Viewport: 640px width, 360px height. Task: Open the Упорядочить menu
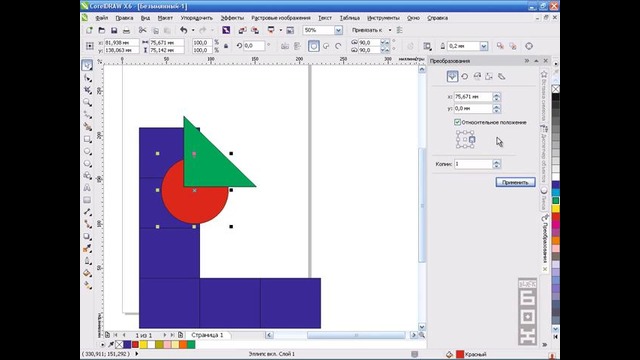click(197, 18)
